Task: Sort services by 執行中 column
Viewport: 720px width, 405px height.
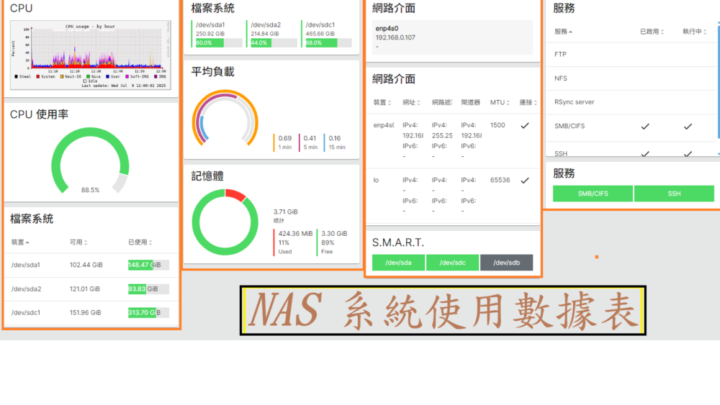Action: tap(694, 32)
